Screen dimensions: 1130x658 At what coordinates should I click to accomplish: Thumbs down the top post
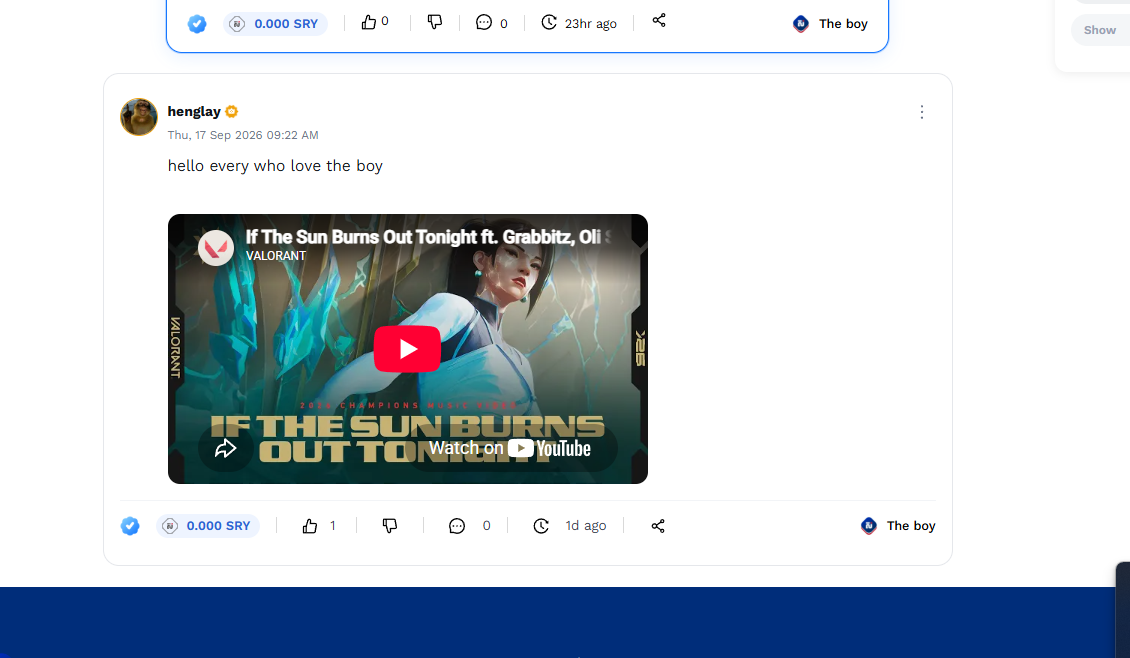[435, 22]
